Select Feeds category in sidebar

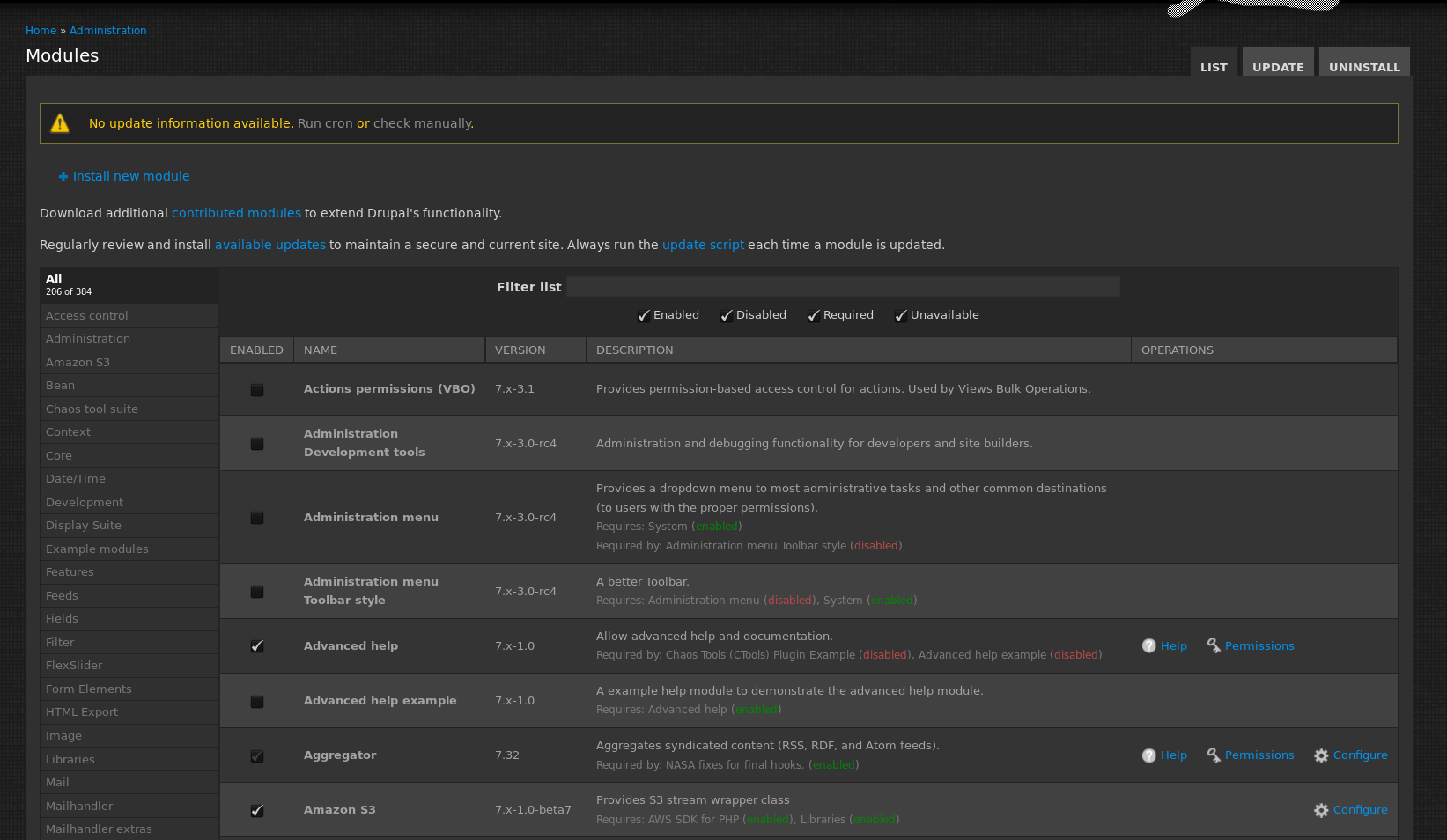click(129, 595)
